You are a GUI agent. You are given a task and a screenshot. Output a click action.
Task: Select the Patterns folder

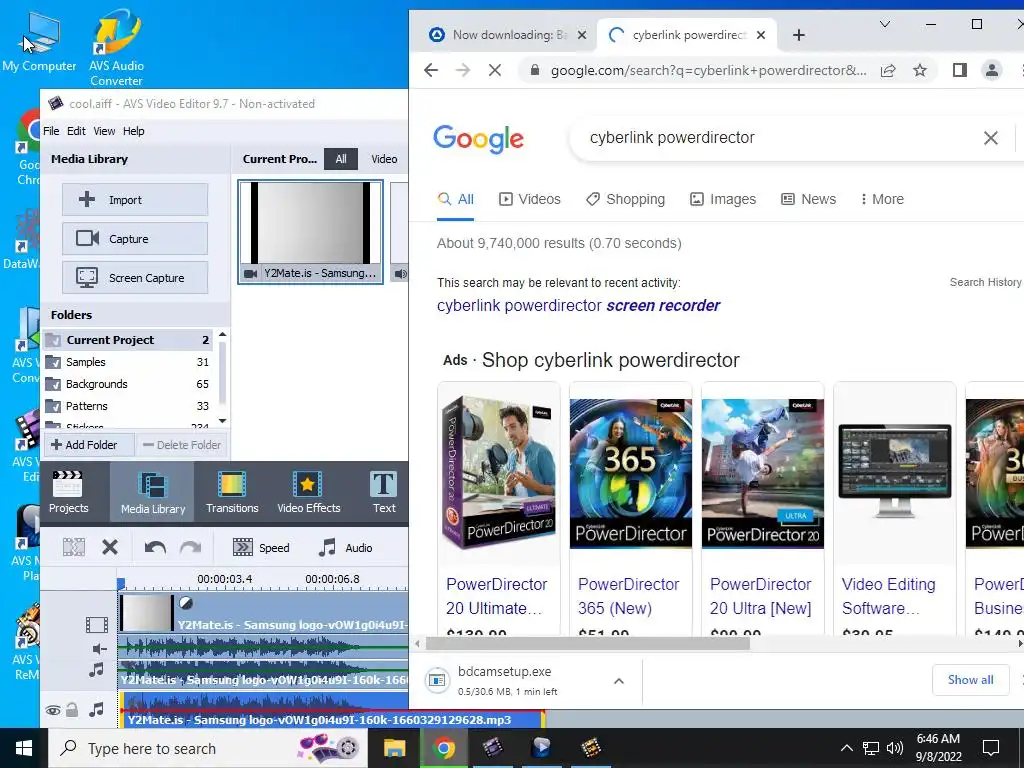click(129, 406)
